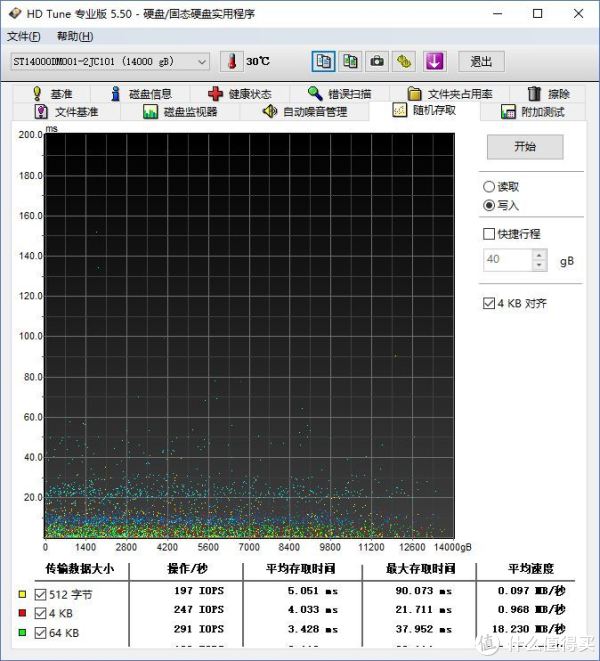This screenshot has width=600, height=661.
Task: Open the 文件(F) menu
Action: [24, 37]
